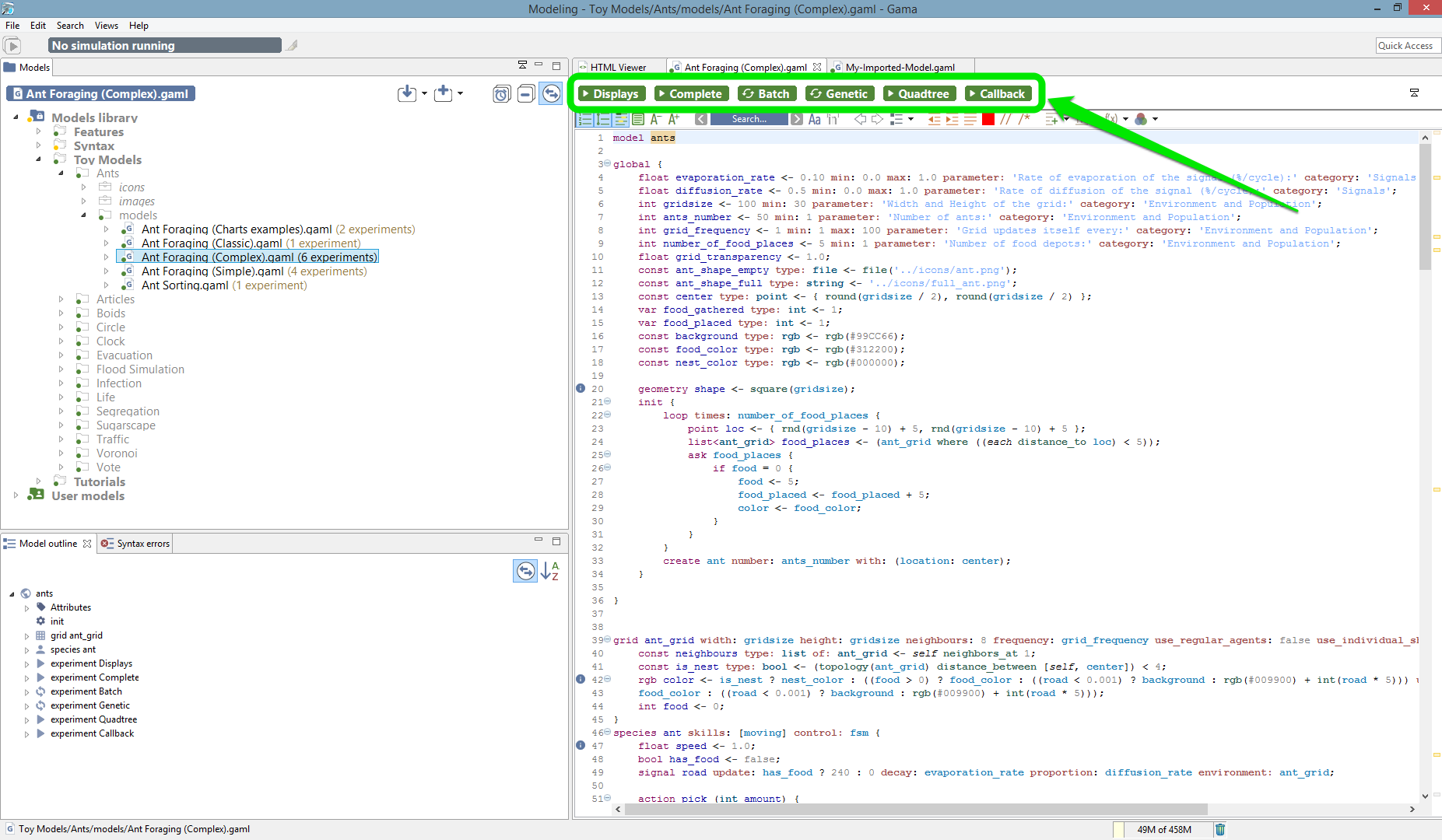The height and width of the screenshot is (840, 1442).
Task: Collapse the Toy Models folder
Action: tap(38, 159)
